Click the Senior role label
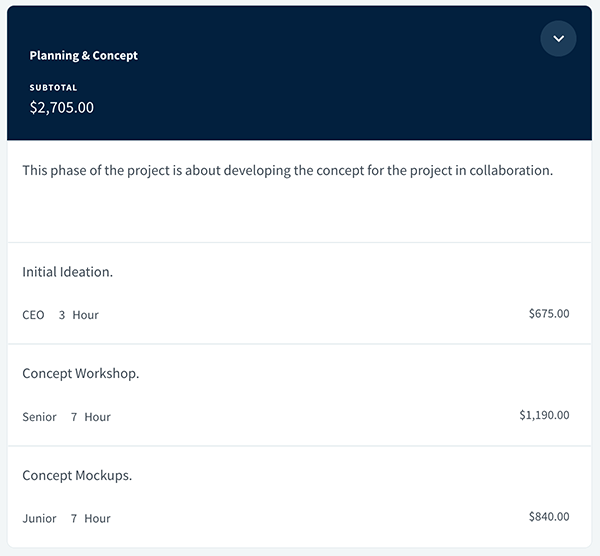The height and width of the screenshot is (556, 600). coord(39,417)
